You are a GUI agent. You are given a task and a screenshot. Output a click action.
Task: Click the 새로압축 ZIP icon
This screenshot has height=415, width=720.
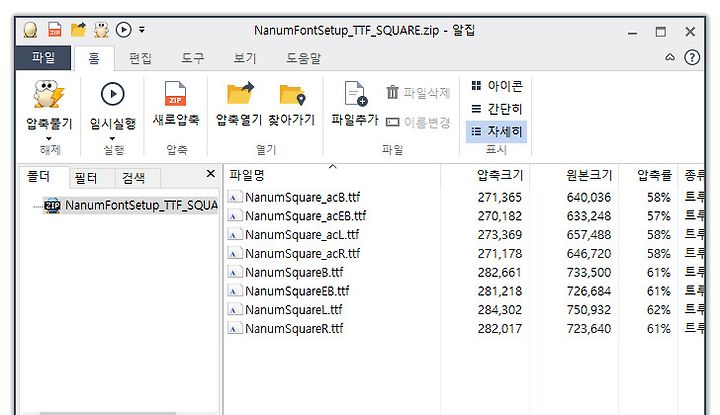[175, 94]
